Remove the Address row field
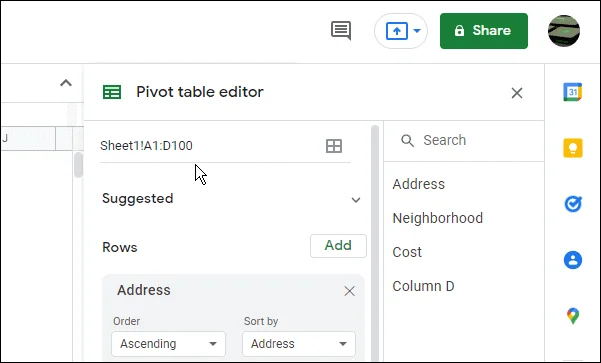This screenshot has height=363, width=601. coord(349,291)
